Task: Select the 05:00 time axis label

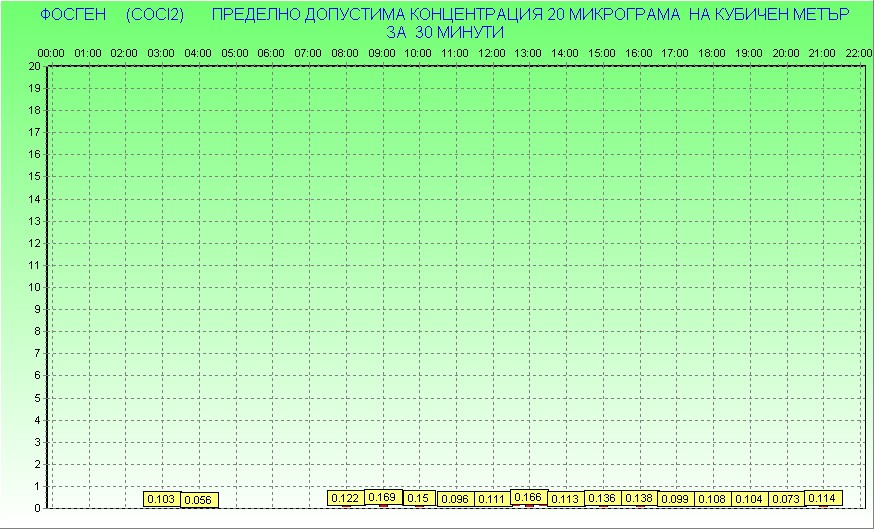Action: click(235, 52)
